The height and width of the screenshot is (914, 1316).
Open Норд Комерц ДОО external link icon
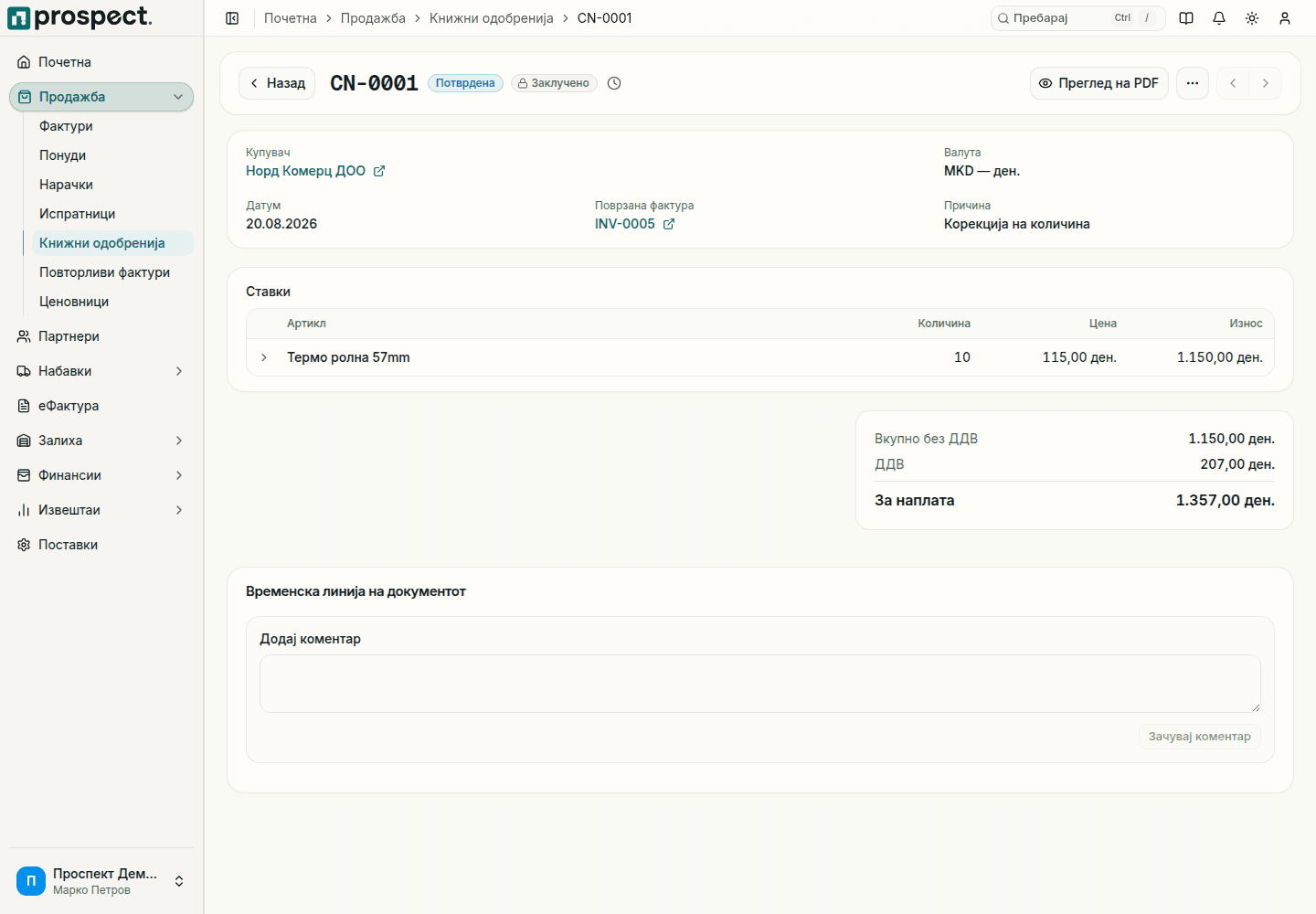coord(379,171)
